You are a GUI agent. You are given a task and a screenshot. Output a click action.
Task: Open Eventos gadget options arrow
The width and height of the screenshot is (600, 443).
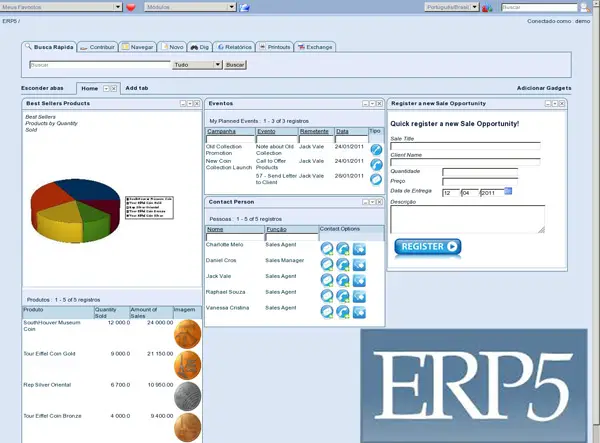(372, 104)
